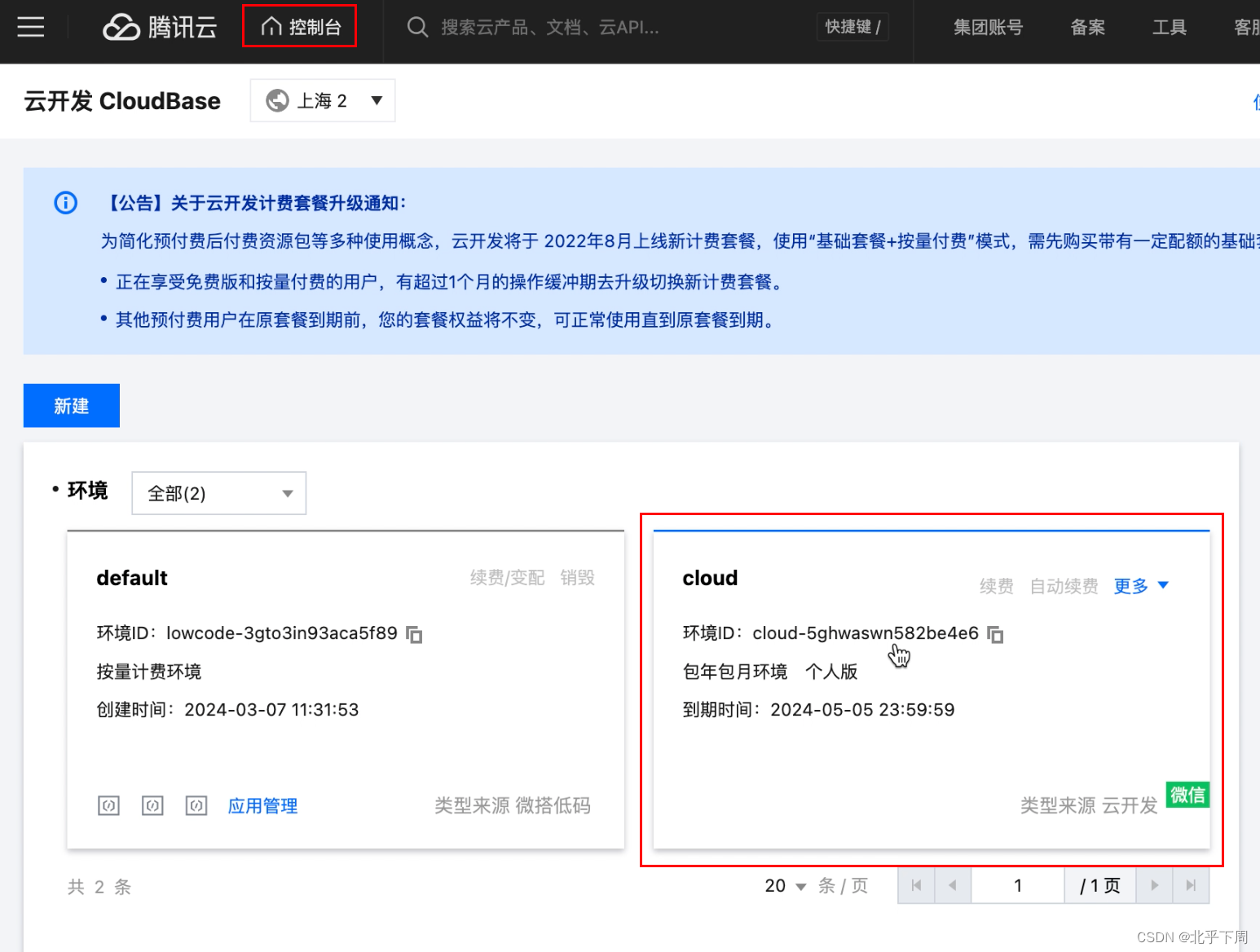Go to the last page
The image size is (1260, 952).
1191,886
